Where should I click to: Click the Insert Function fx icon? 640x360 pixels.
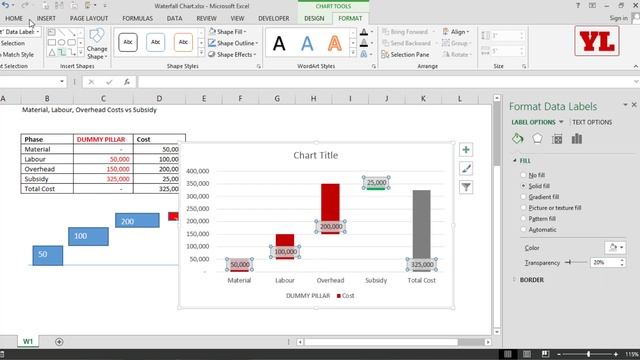[x=127, y=82]
